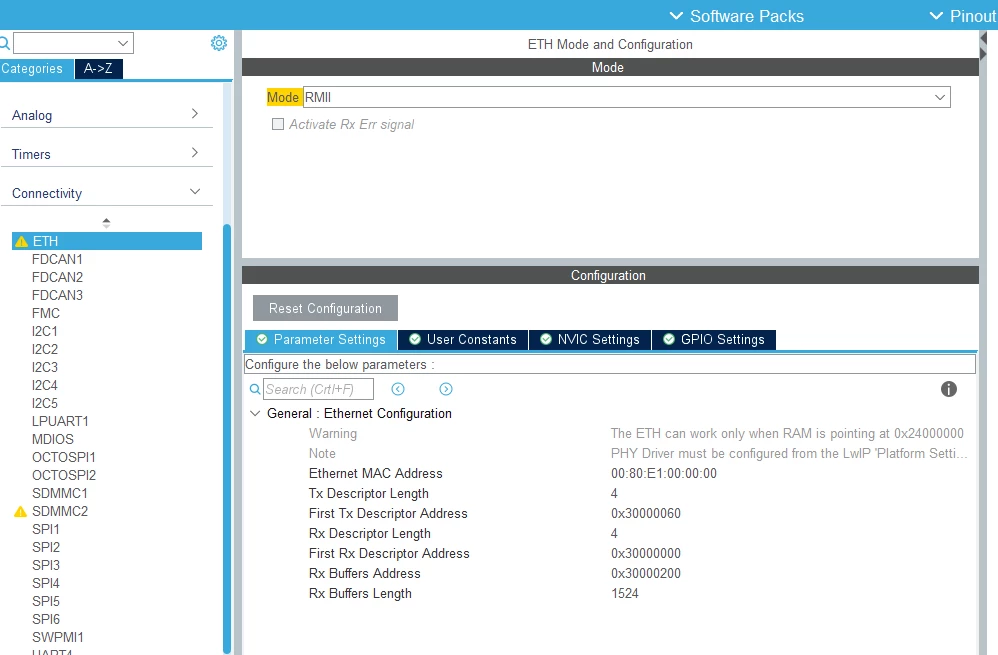Open the GPIO Settings tab
Viewport: 998px width, 655px height.
[x=713, y=339]
